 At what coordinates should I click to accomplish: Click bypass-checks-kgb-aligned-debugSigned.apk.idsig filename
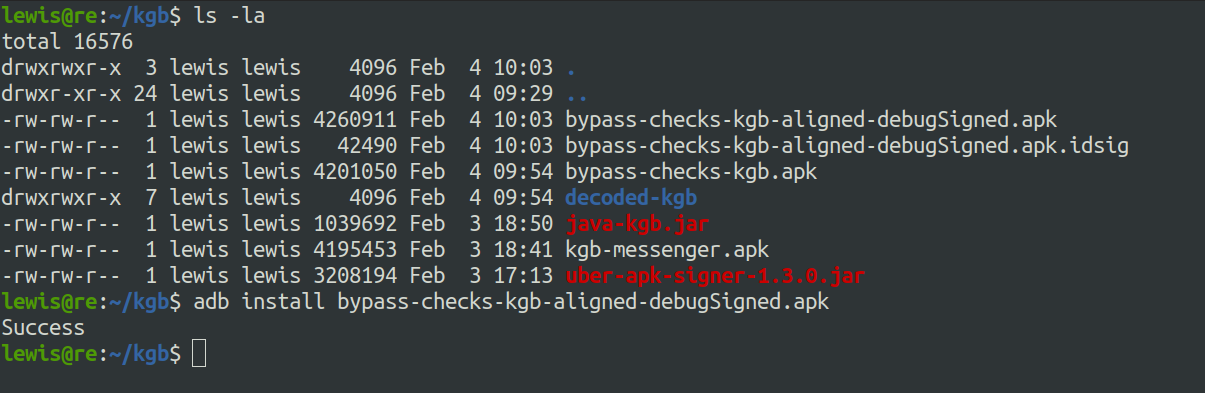pos(847,146)
